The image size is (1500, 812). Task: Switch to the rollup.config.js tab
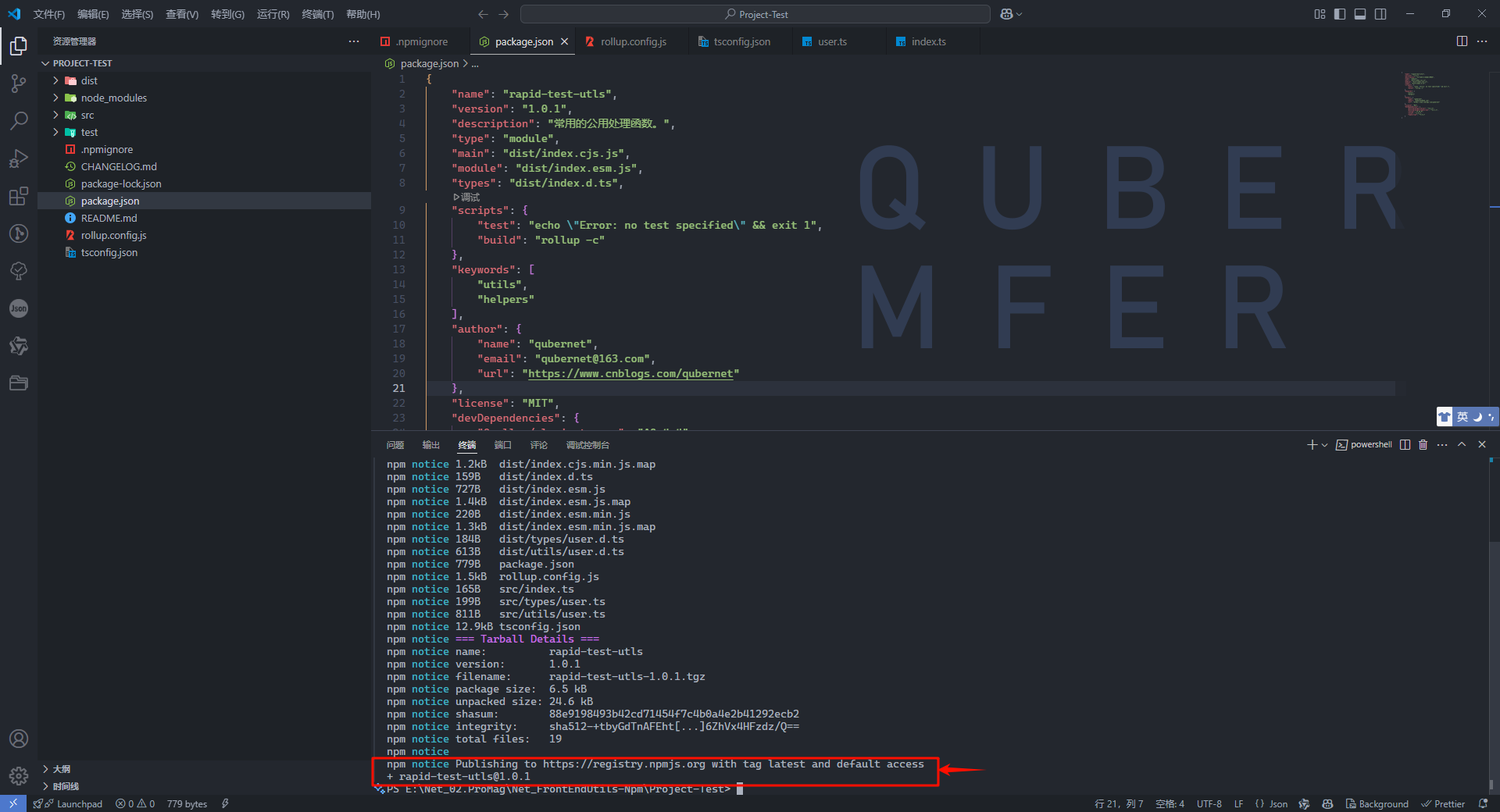click(633, 41)
